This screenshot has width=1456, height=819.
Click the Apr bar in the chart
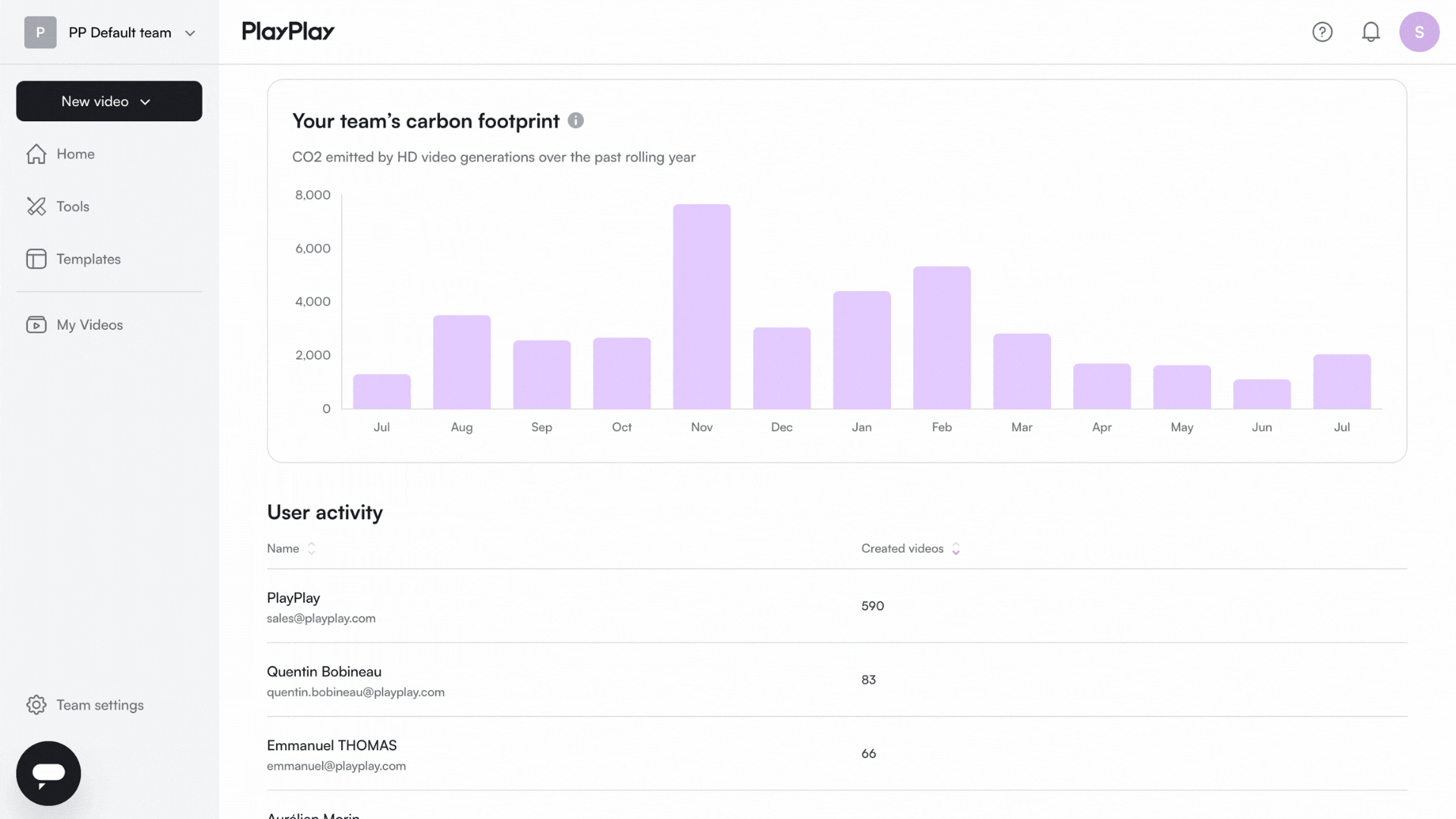[1102, 386]
